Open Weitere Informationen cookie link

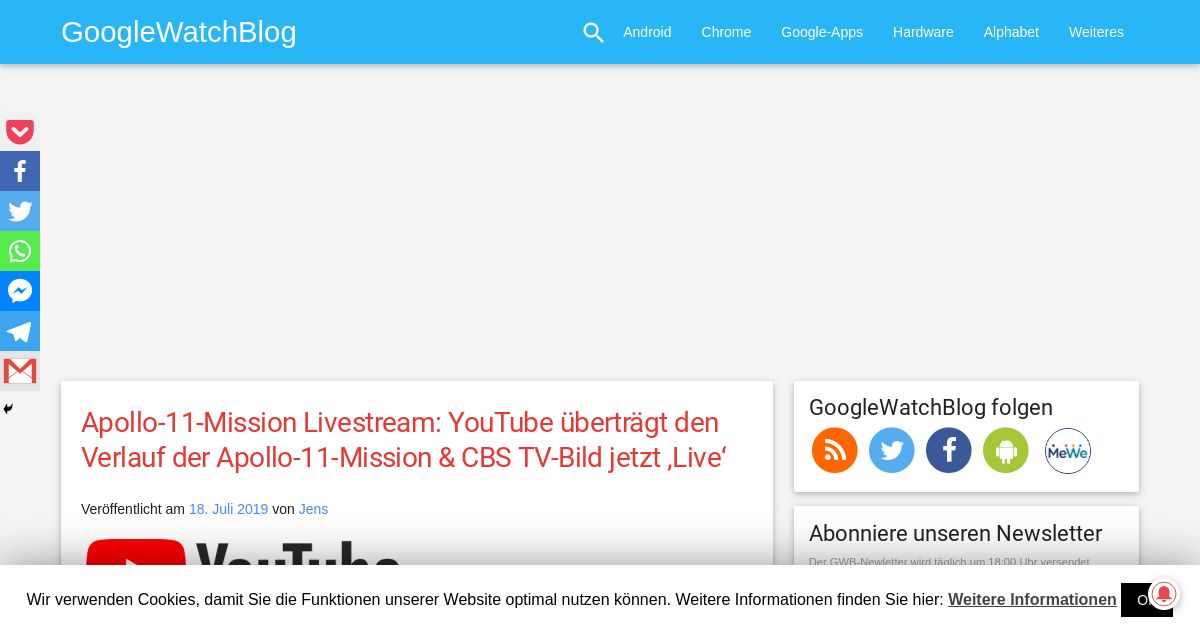[x=1032, y=600]
